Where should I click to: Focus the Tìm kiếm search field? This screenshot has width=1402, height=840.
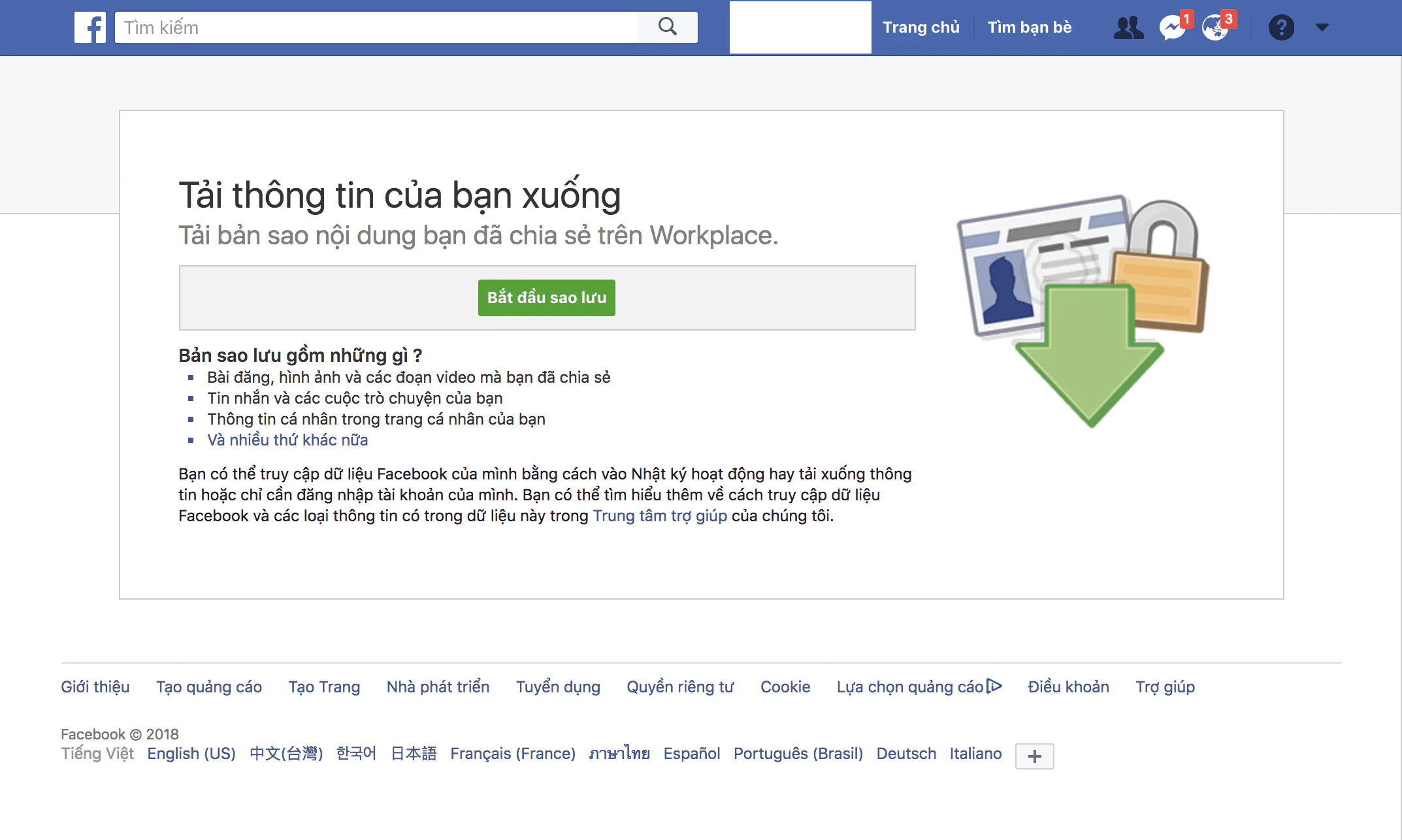tap(377, 27)
